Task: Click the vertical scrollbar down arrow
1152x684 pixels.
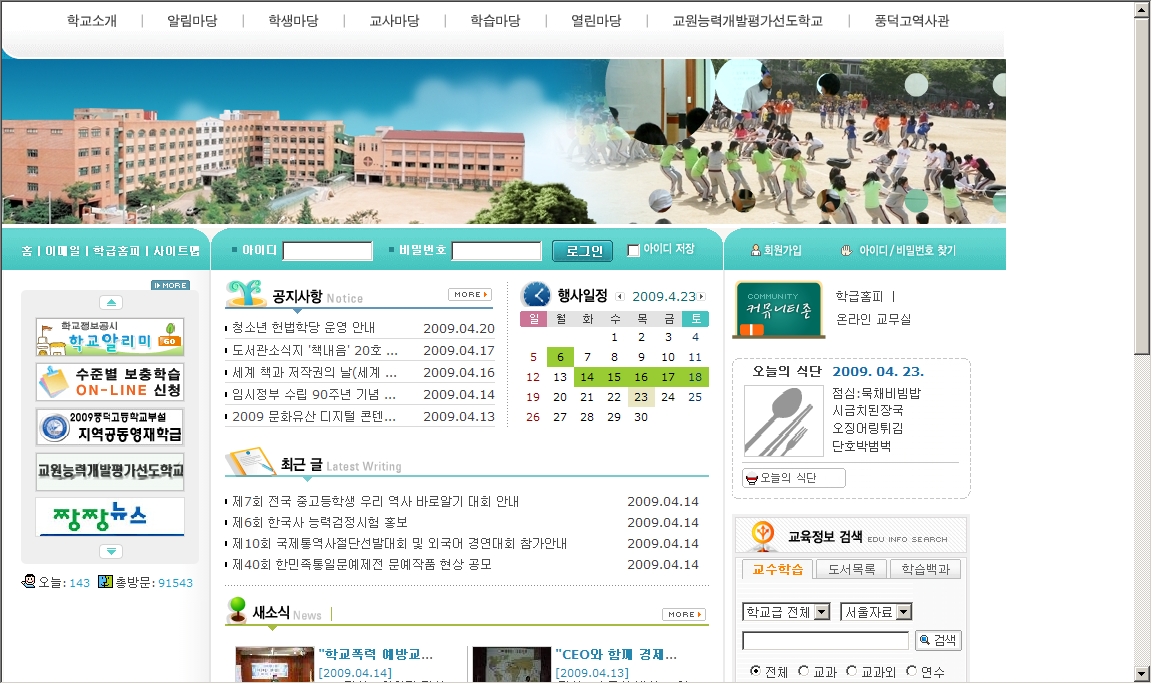Action: click(x=1142, y=674)
